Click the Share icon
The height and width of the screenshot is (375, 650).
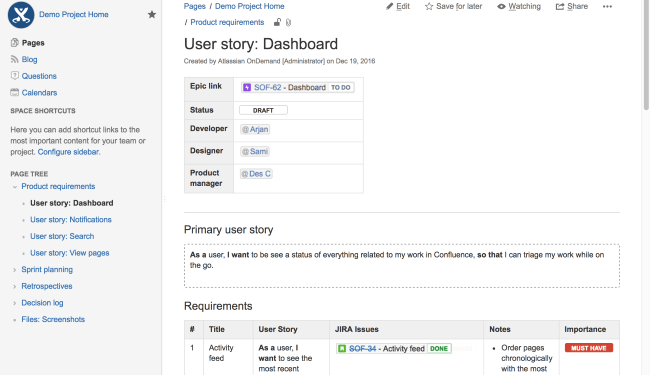(560, 6)
